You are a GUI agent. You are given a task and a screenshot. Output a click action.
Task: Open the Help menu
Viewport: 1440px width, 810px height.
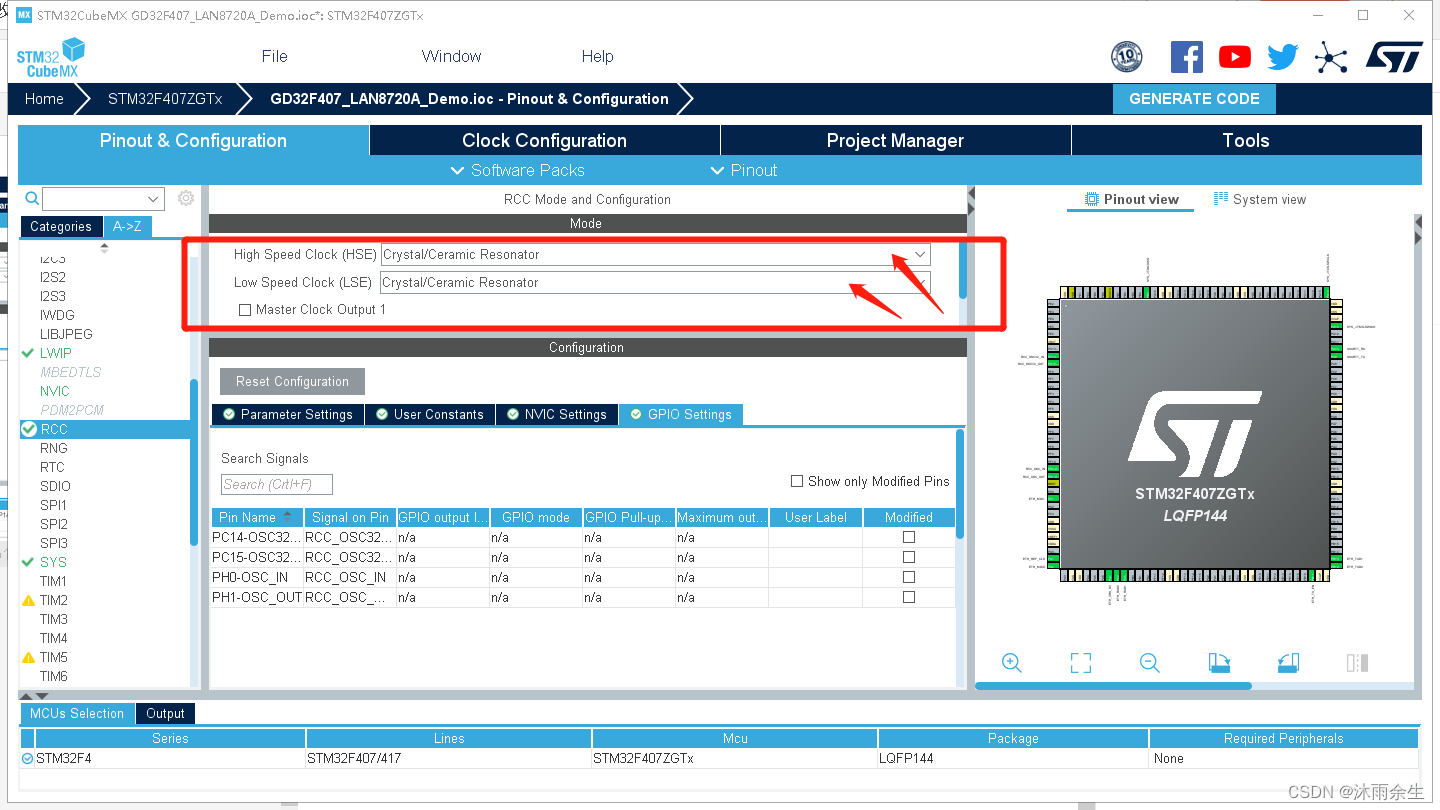click(597, 56)
